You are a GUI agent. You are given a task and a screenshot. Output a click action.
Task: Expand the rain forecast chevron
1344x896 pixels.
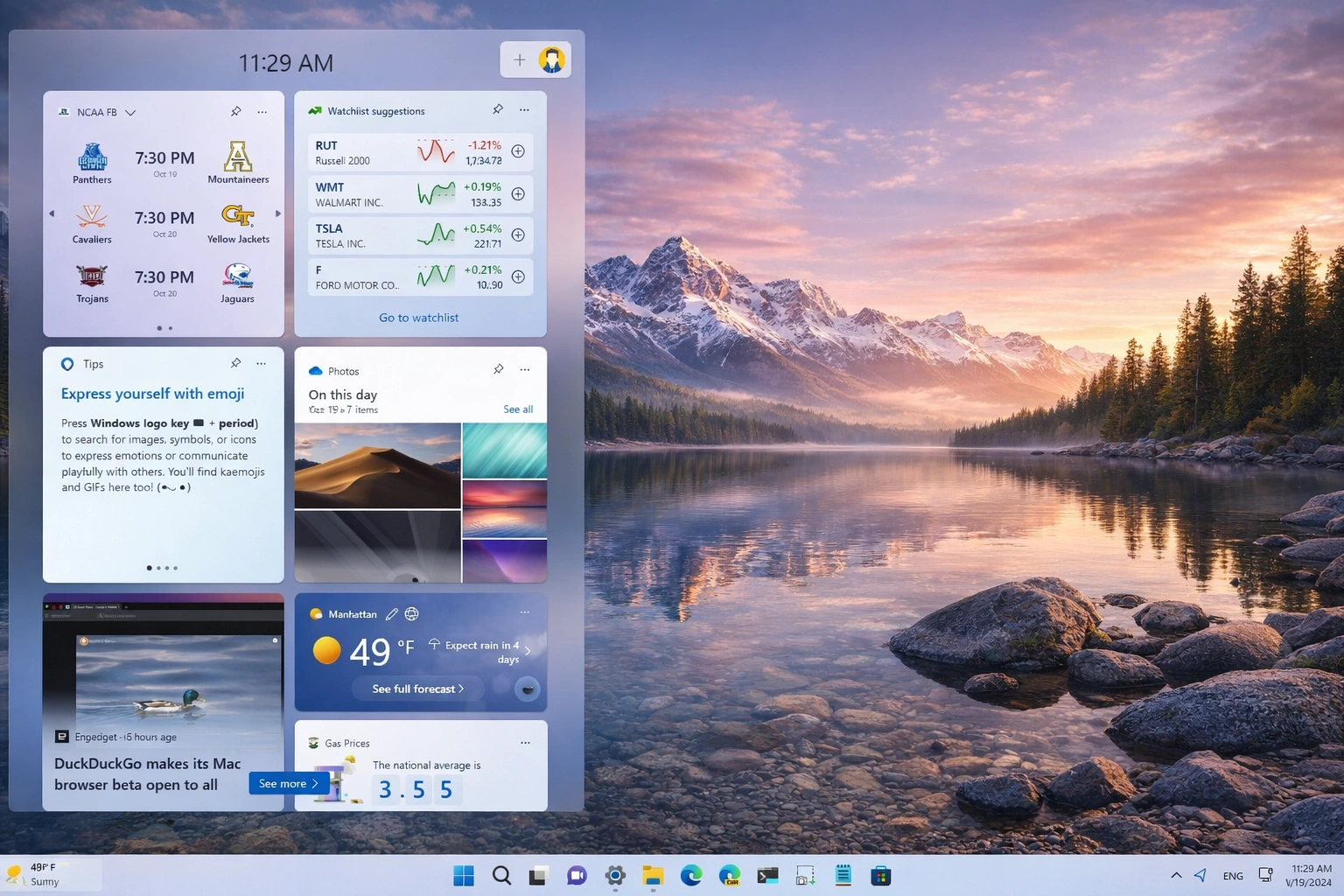pos(528,651)
